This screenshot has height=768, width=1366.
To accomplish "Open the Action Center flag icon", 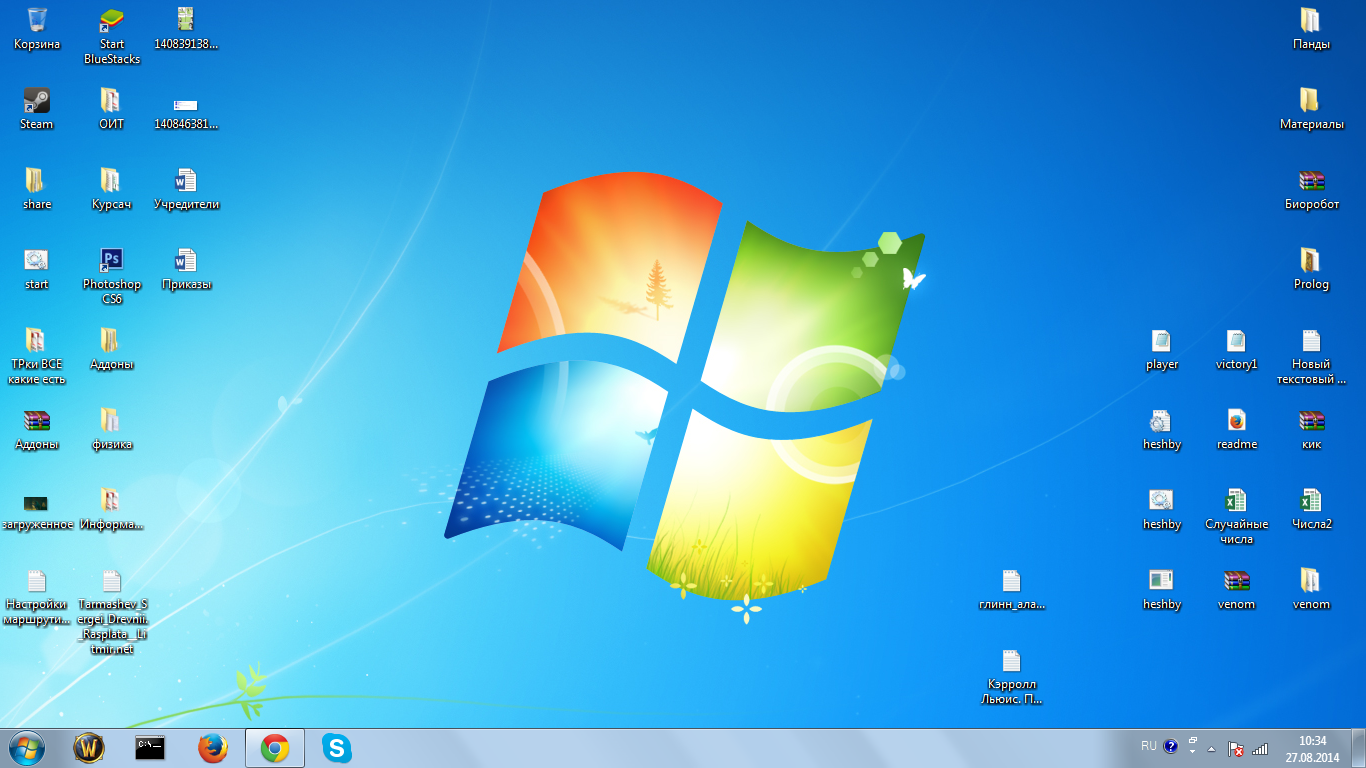I will (1236, 748).
